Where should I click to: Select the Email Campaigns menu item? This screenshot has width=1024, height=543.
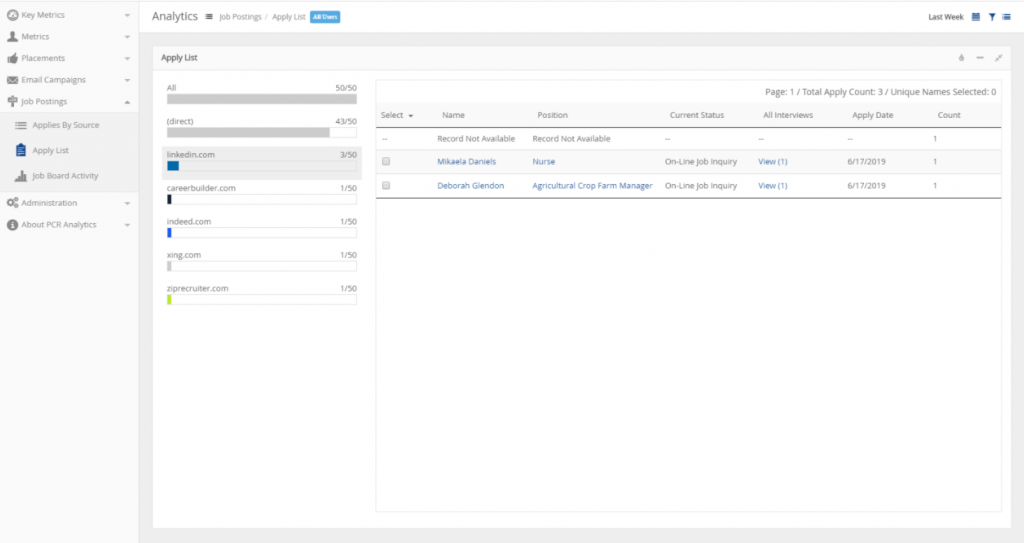(54, 80)
